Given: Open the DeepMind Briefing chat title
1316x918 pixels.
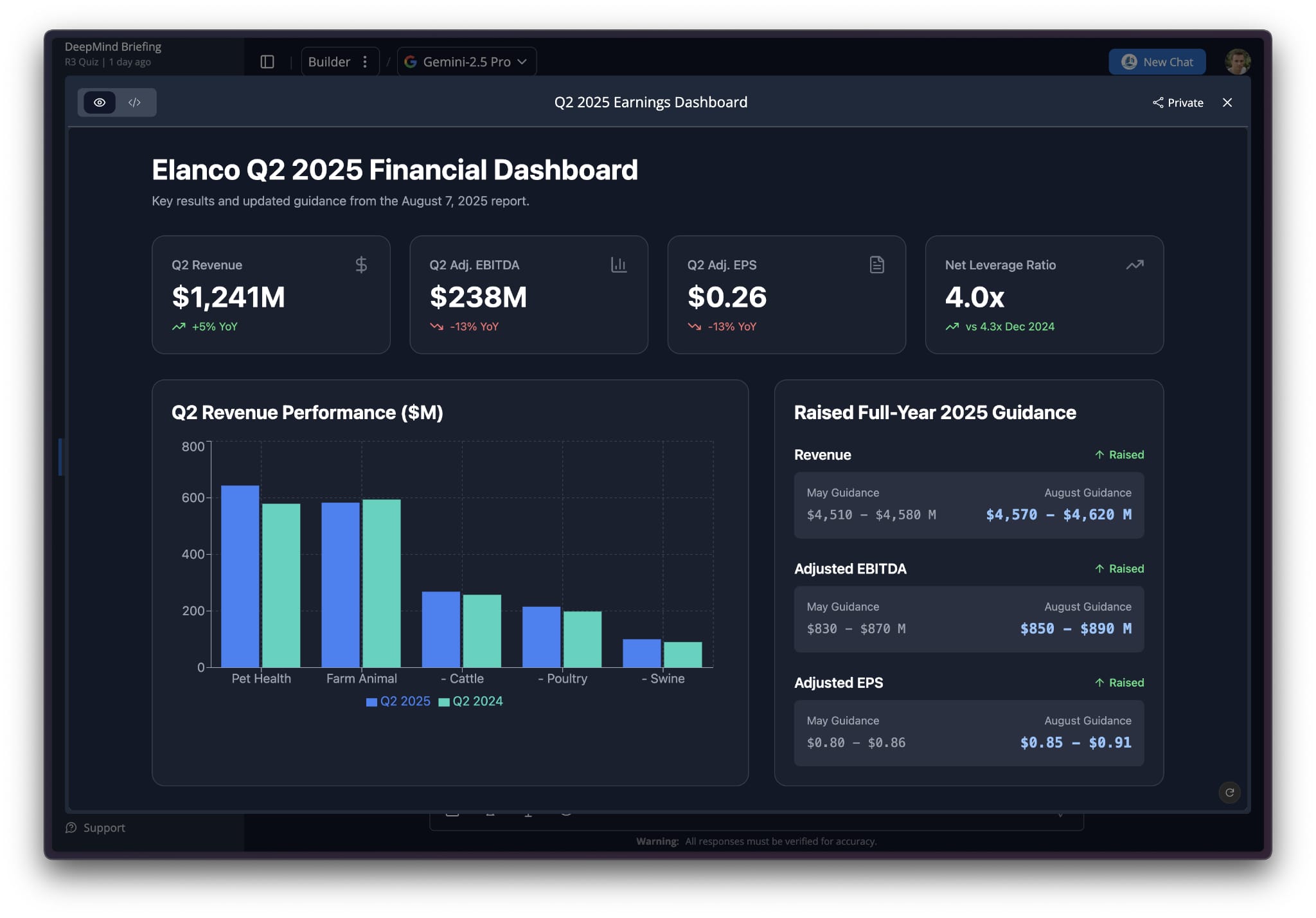Looking at the screenshot, I should 113,46.
